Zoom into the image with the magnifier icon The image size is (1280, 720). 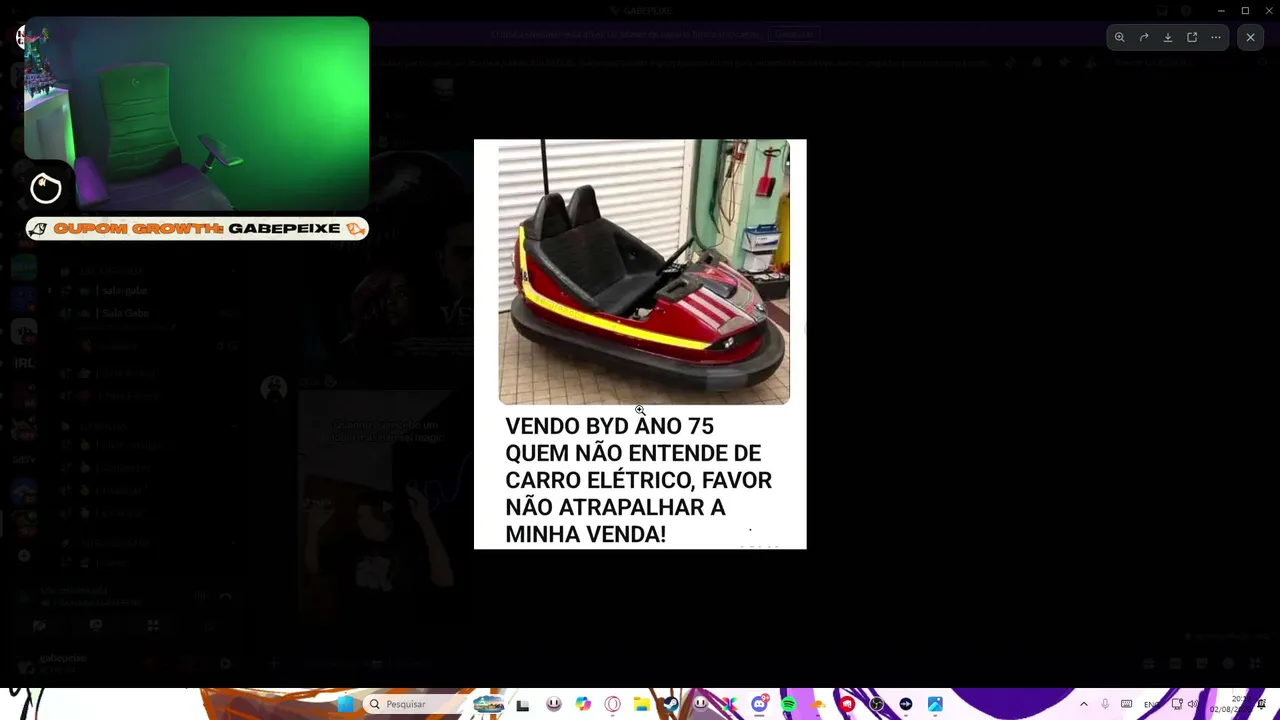tap(1120, 37)
